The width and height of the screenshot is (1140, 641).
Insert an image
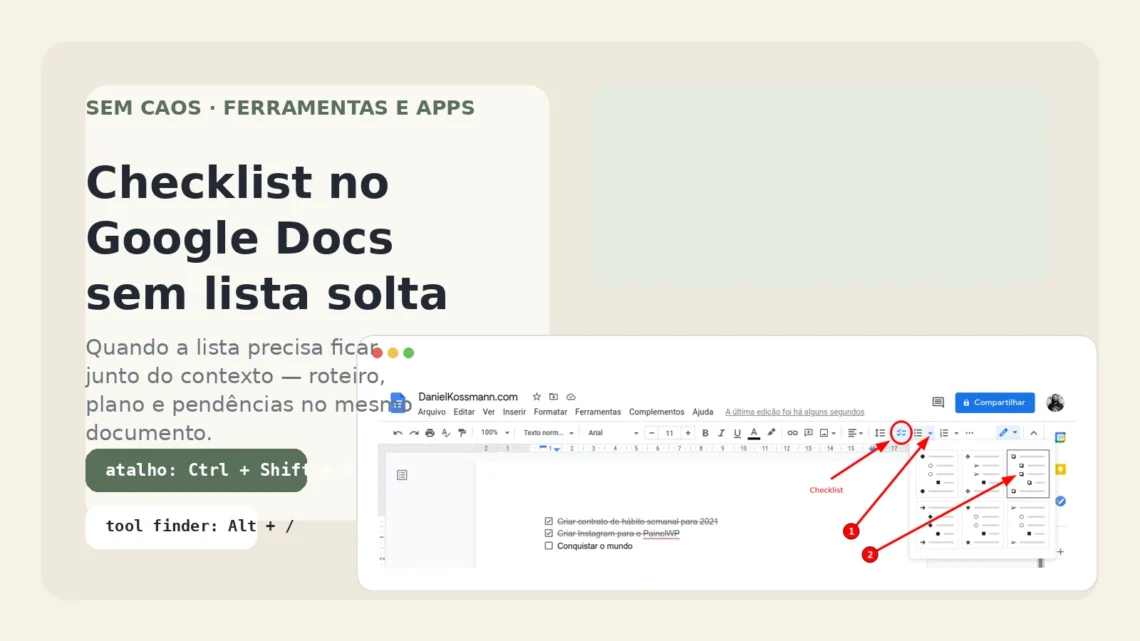[x=824, y=433]
